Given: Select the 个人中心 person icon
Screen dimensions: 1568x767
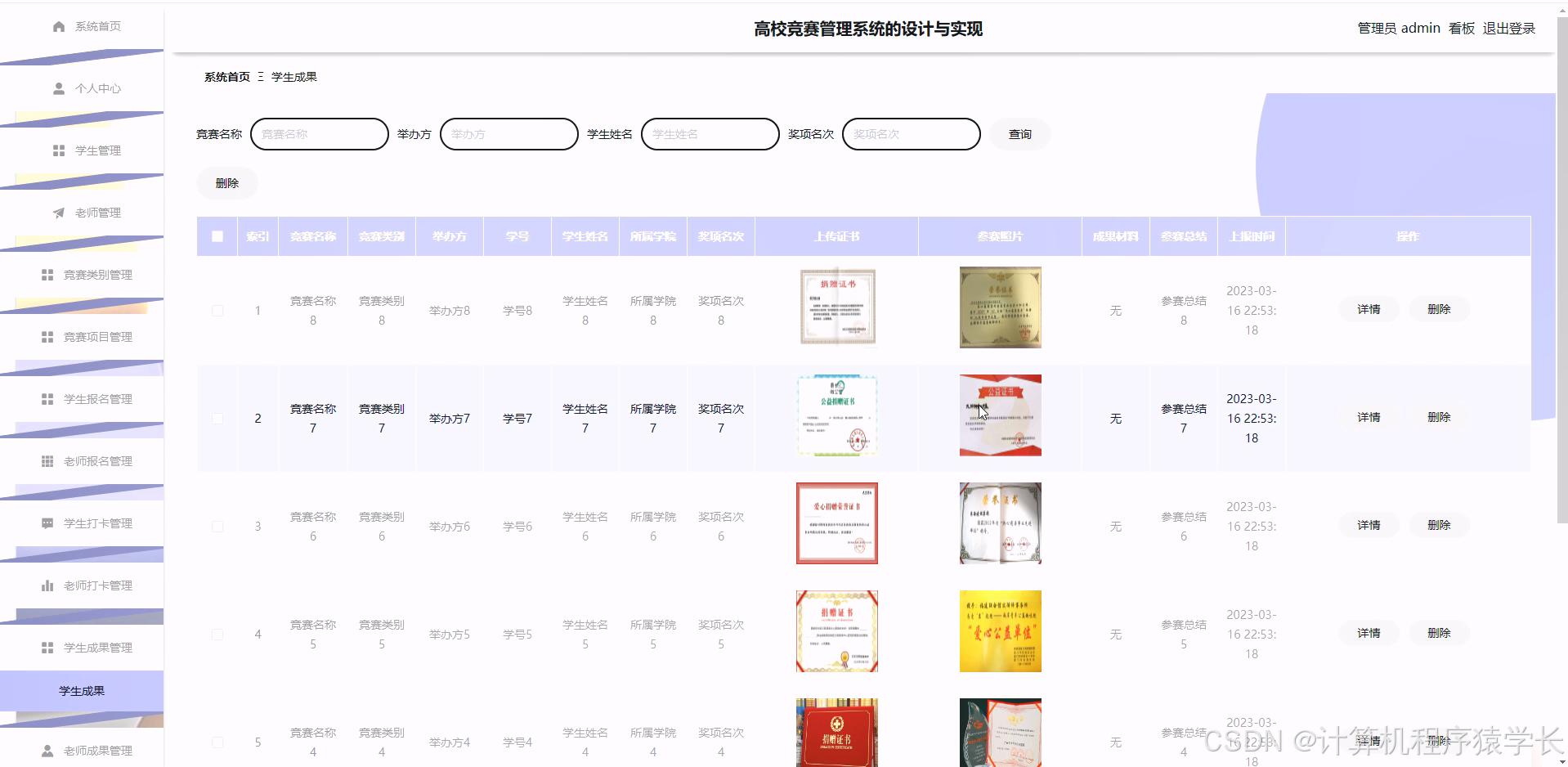Looking at the screenshot, I should coord(57,87).
